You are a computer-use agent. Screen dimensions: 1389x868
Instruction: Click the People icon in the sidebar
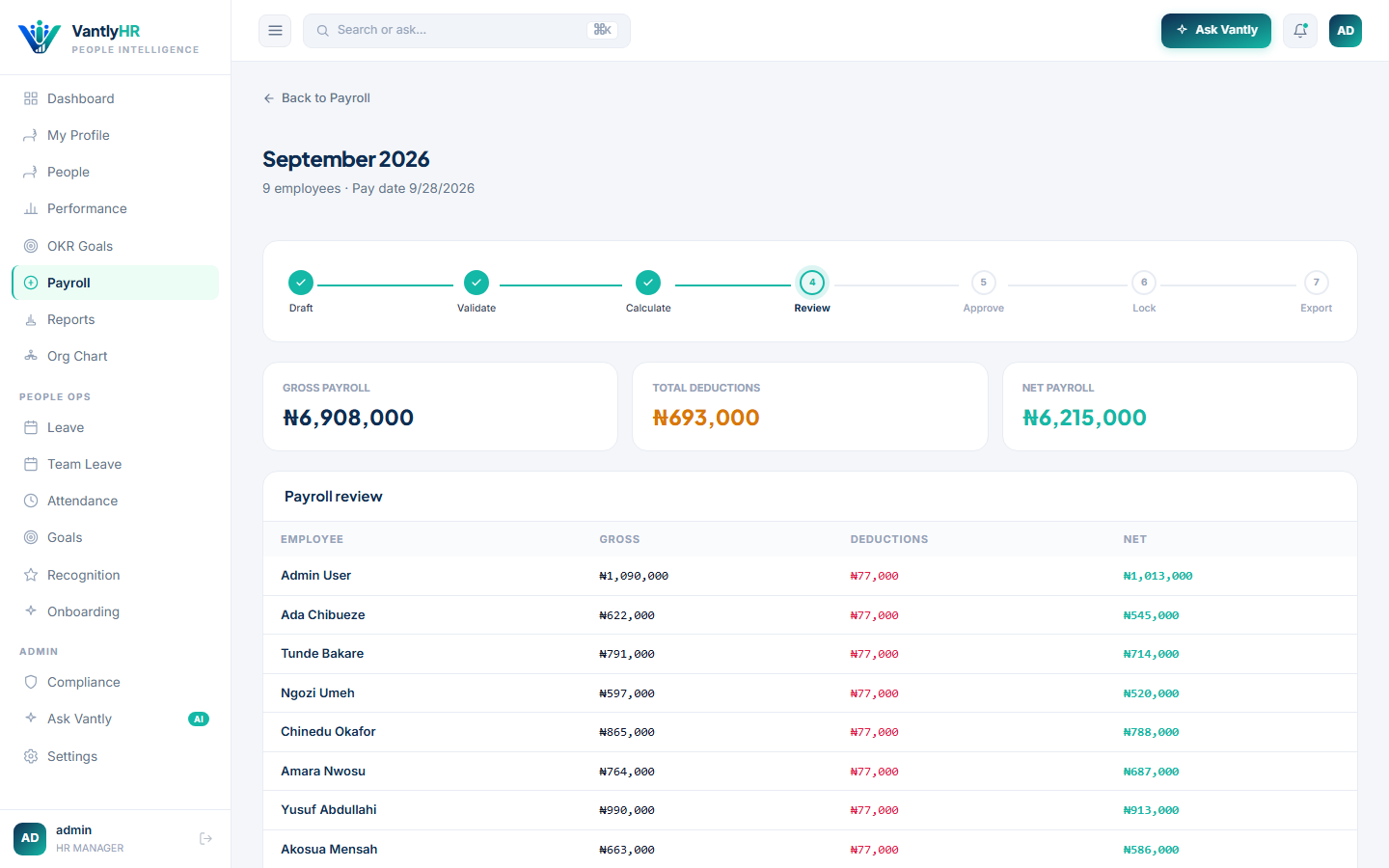pos(31,172)
